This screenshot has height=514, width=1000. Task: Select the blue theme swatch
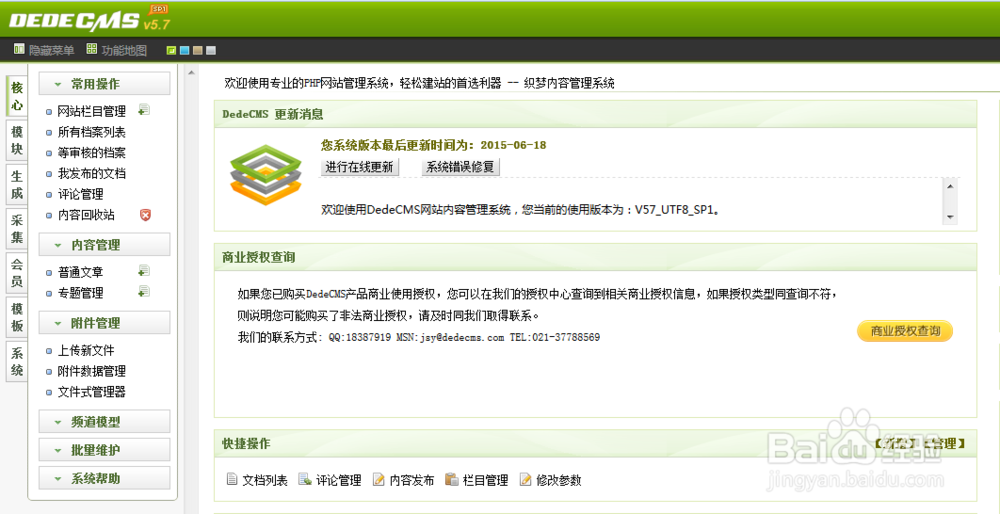click(x=184, y=50)
